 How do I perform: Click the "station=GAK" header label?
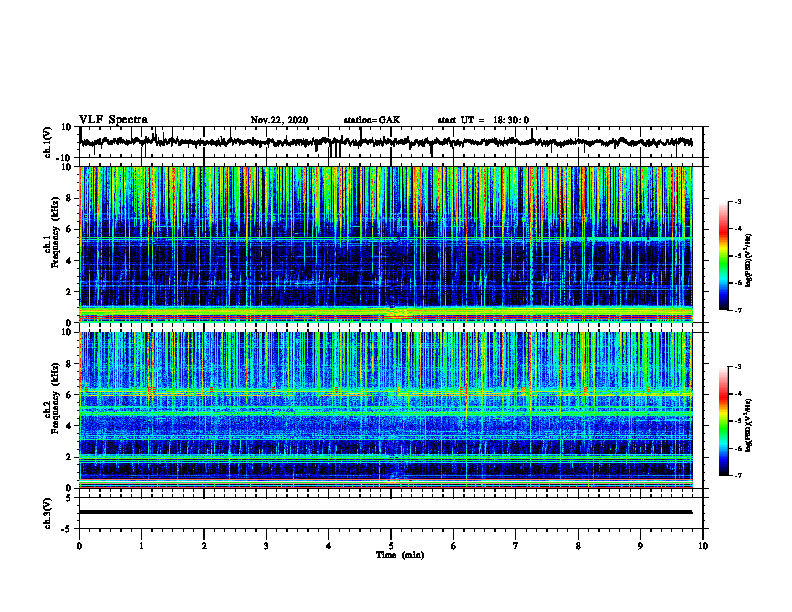coord(372,120)
